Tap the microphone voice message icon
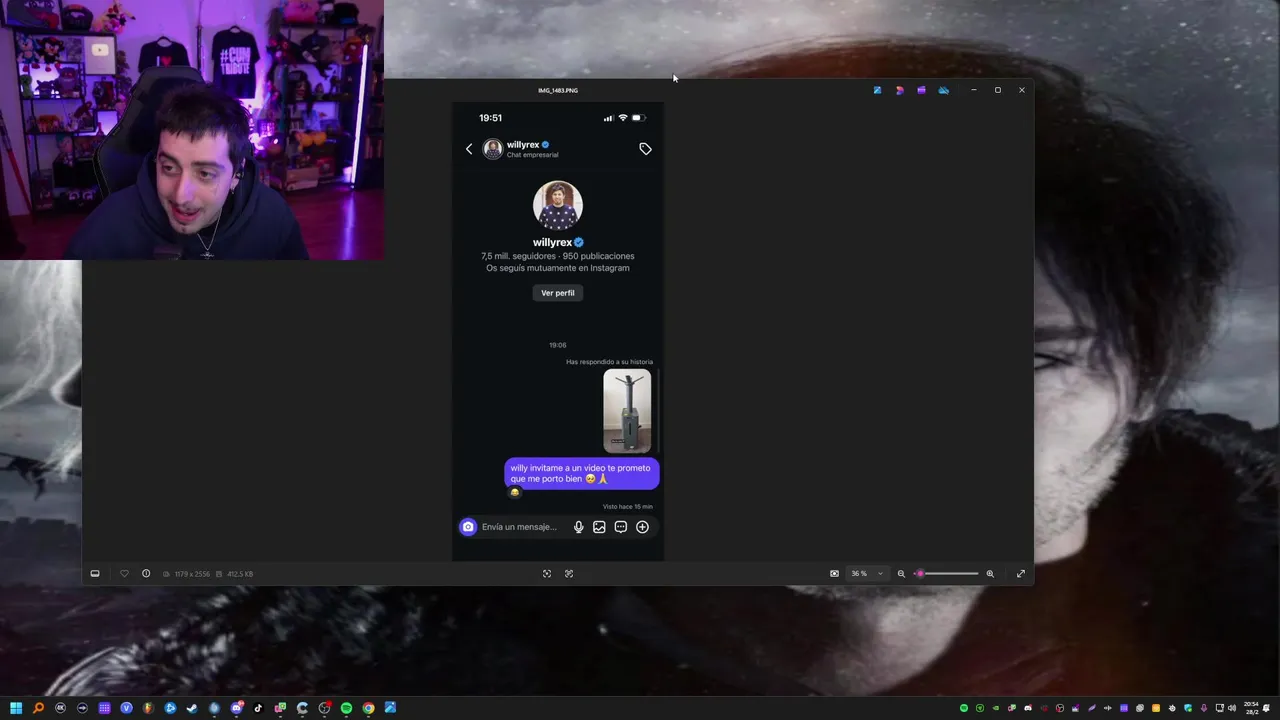 [x=578, y=527]
